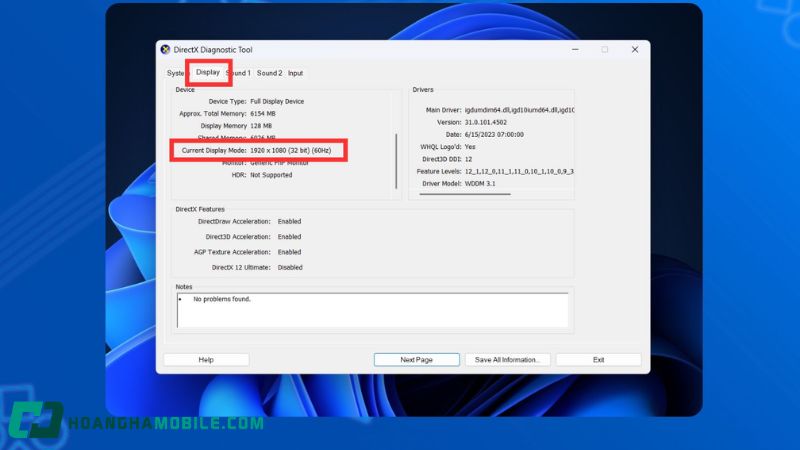Select DirectX 12 Ultimate 'Disabled' value

tap(290, 267)
